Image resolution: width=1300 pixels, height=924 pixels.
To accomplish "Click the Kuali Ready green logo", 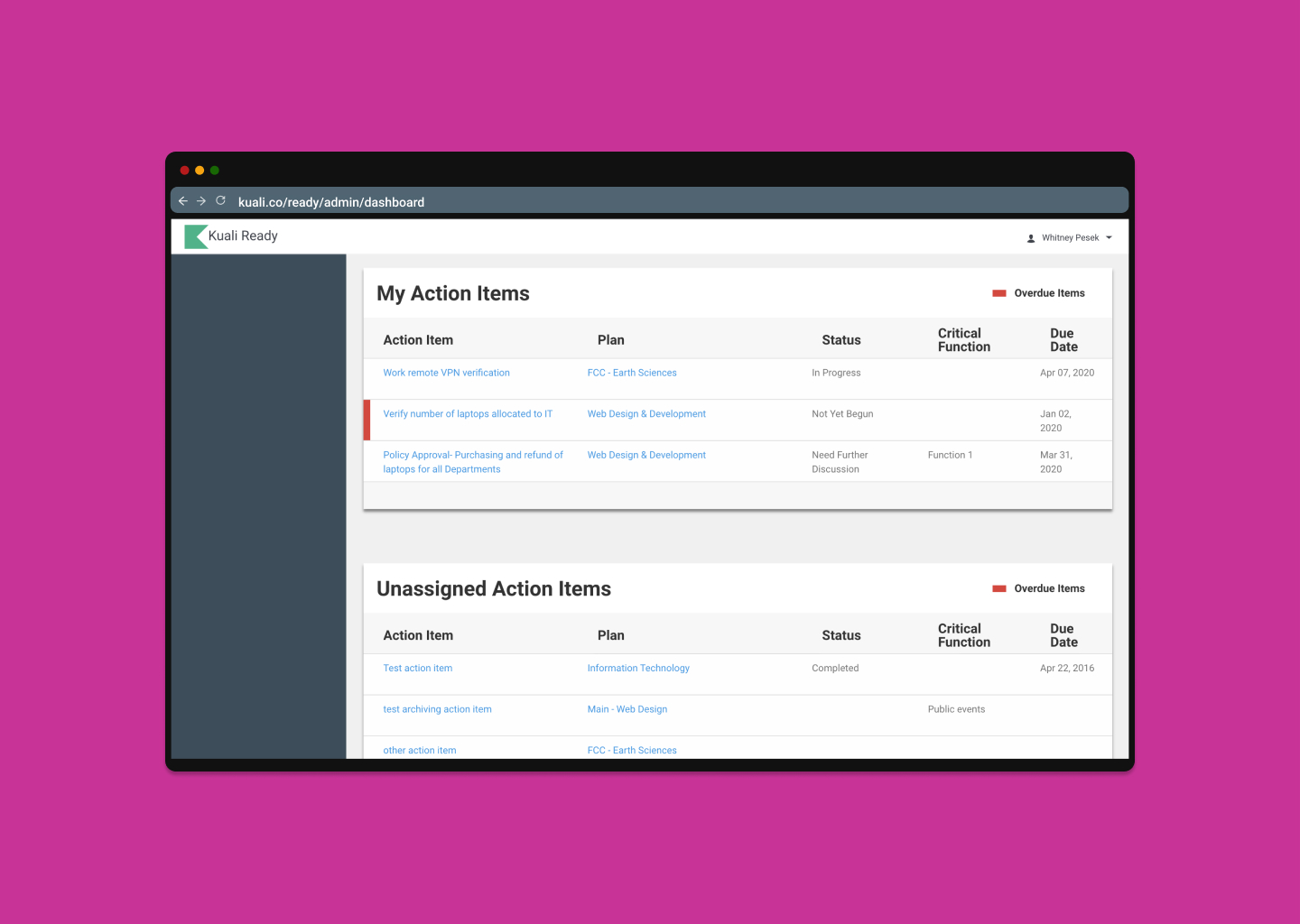I will (x=196, y=236).
